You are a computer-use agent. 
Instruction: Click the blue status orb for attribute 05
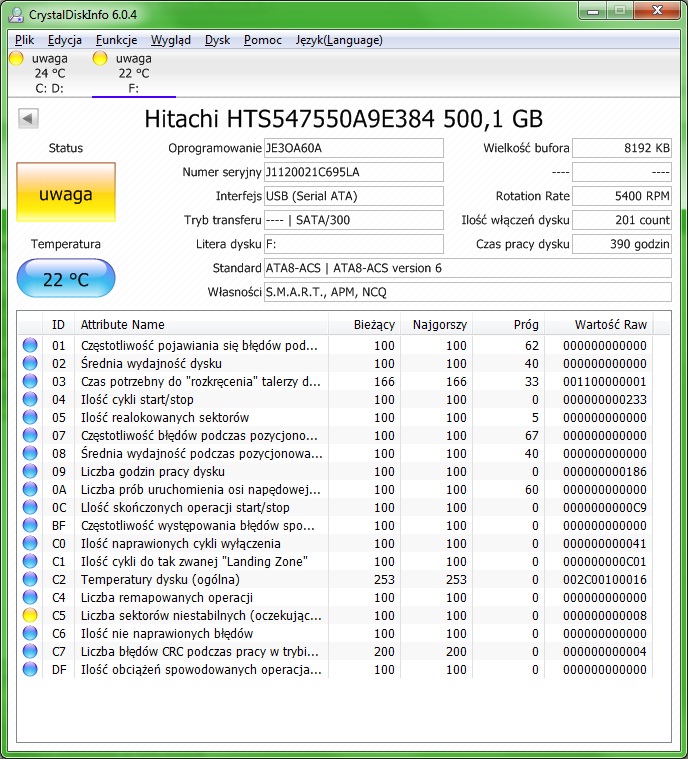pos(30,417)
